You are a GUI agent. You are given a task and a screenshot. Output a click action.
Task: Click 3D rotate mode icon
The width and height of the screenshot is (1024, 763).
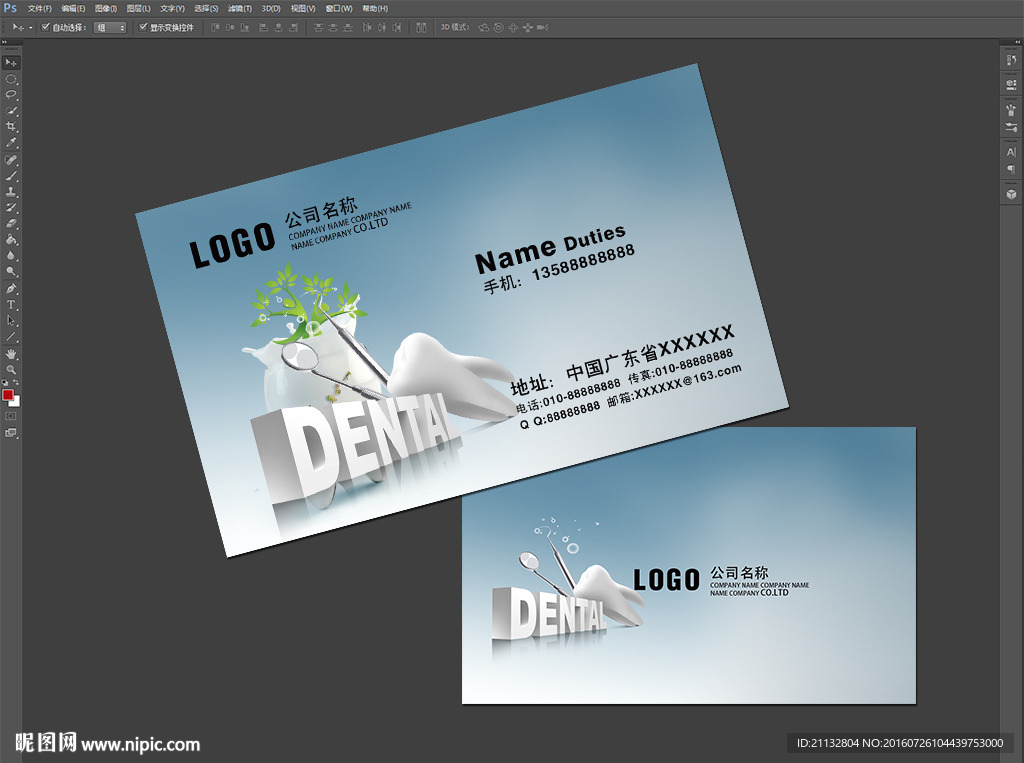pos(484,27)
